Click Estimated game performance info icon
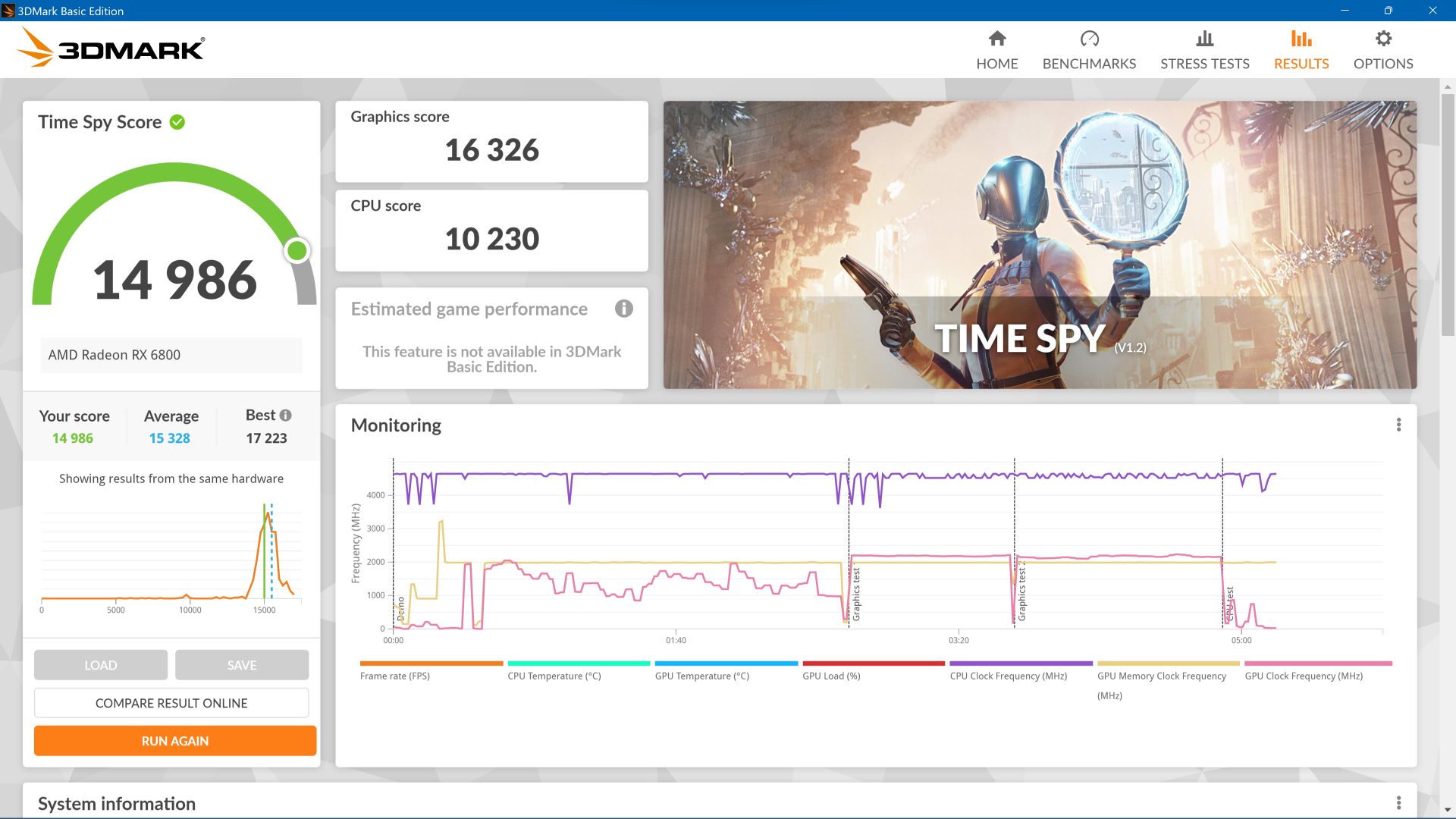Viewport: 1456px width, 819px height. coord(623,309)
